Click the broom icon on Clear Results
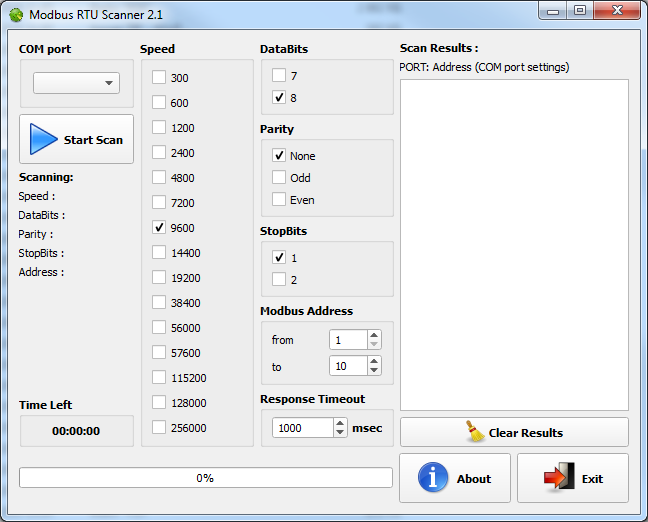Image resolution: width=648 pixels, height=522 pixels. point(476,432)
